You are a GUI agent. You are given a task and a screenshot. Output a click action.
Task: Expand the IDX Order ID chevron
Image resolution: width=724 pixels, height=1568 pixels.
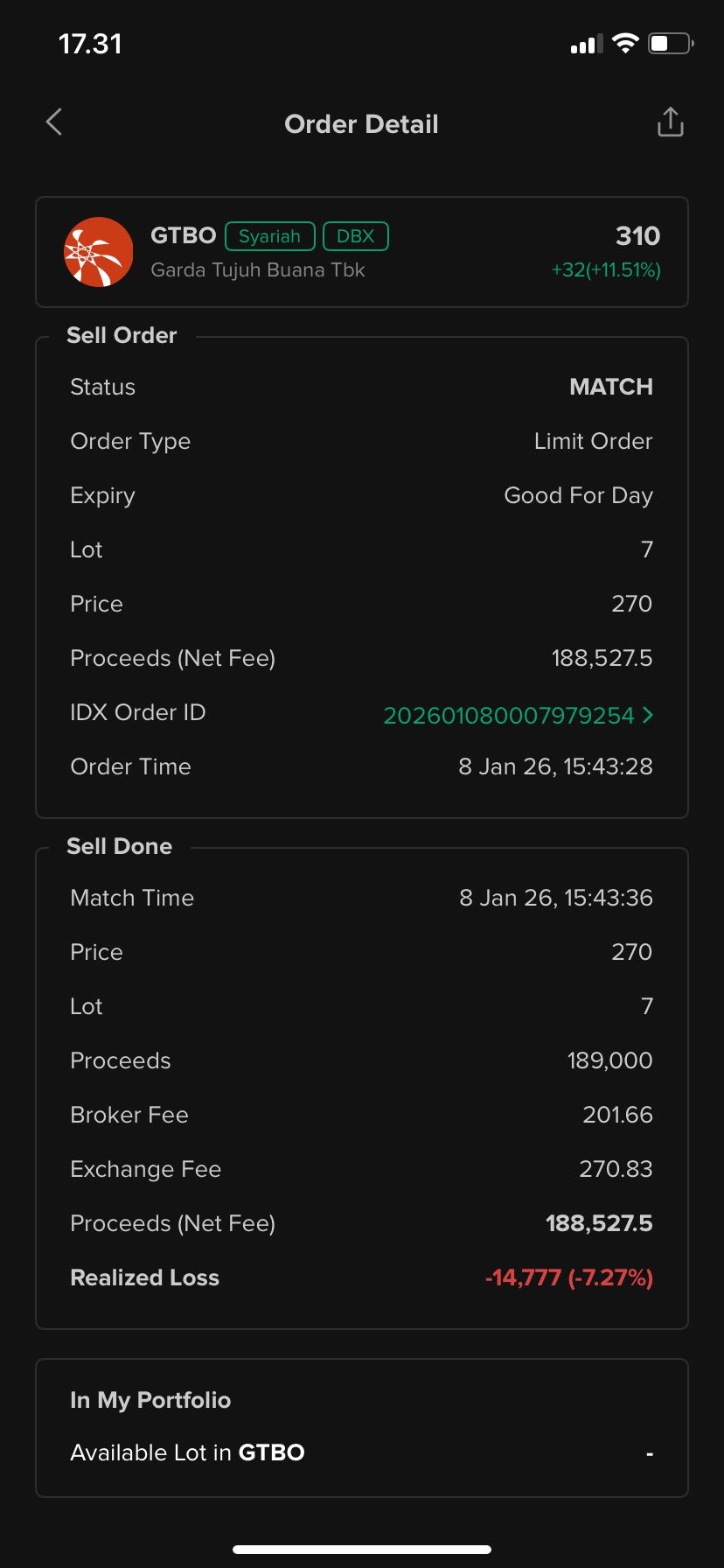click(x=648, y=715)
